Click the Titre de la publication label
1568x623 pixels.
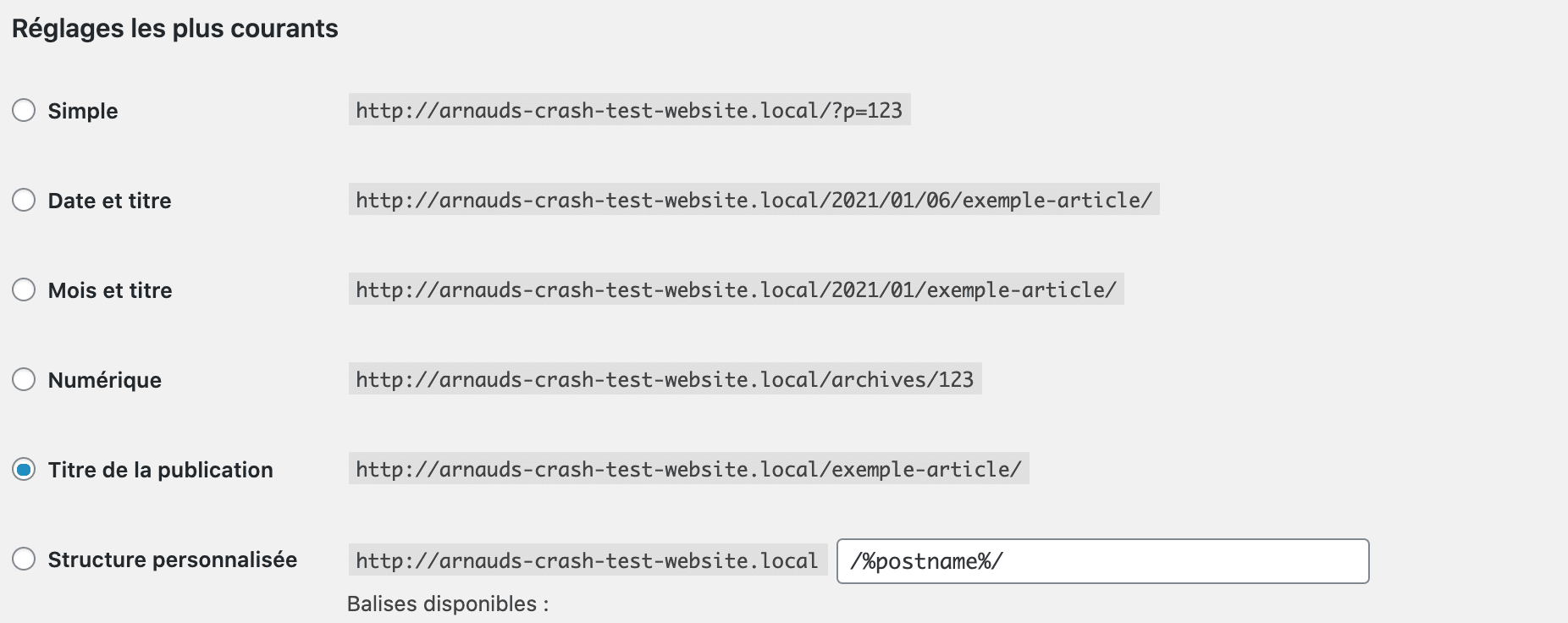point(160,470)
